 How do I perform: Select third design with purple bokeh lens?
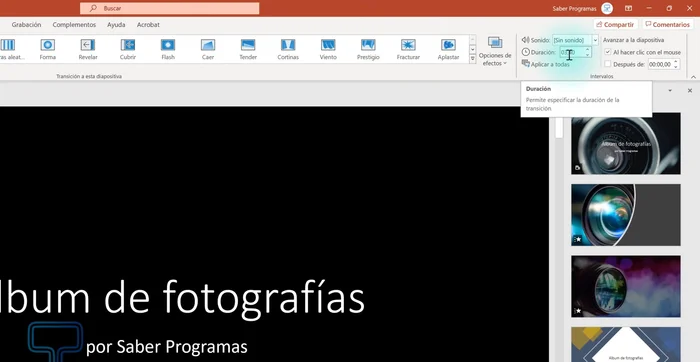point(626,286)
